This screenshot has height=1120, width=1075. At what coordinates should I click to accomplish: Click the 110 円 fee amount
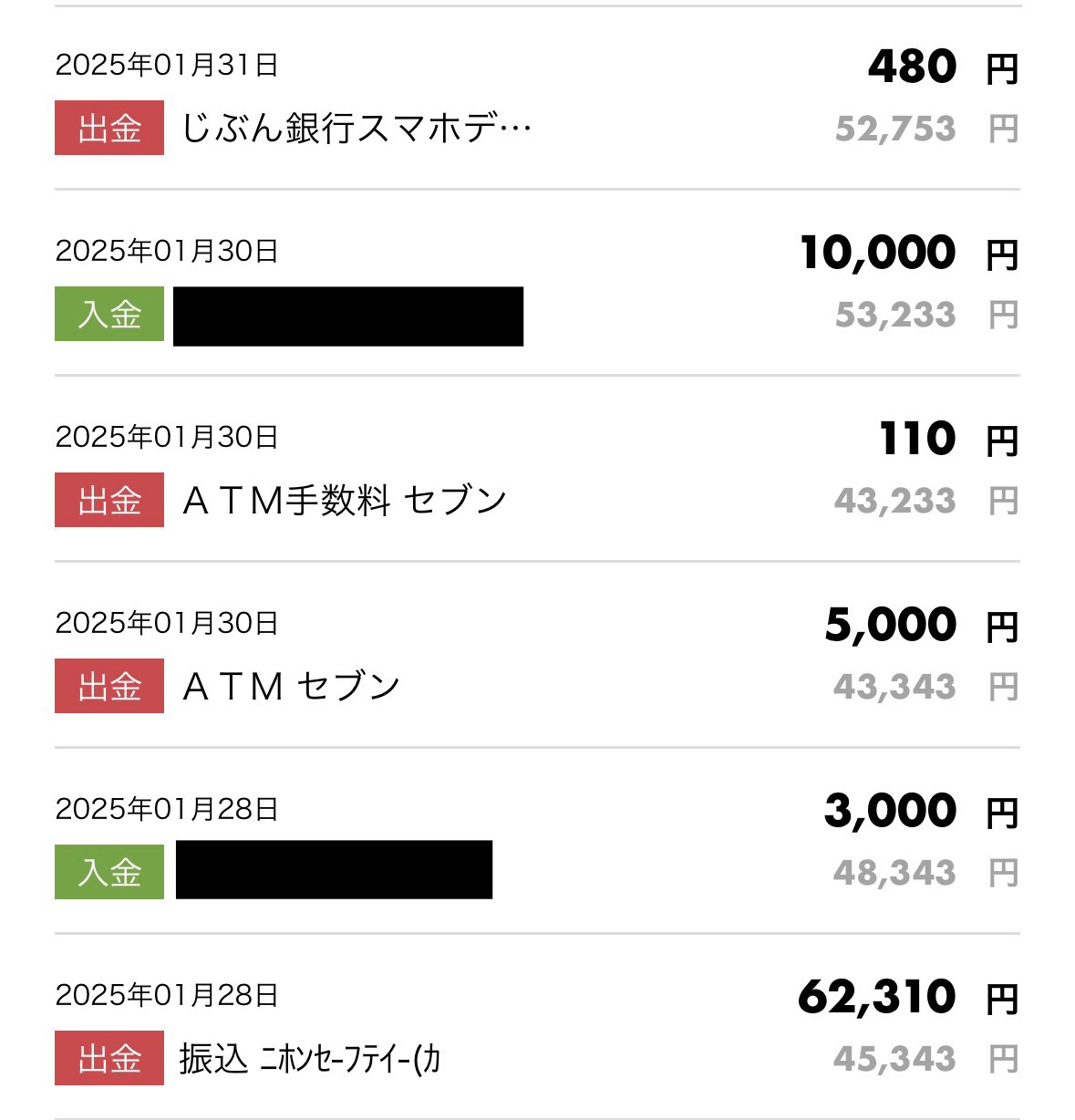pyautogui.click(x=917, y=439)
